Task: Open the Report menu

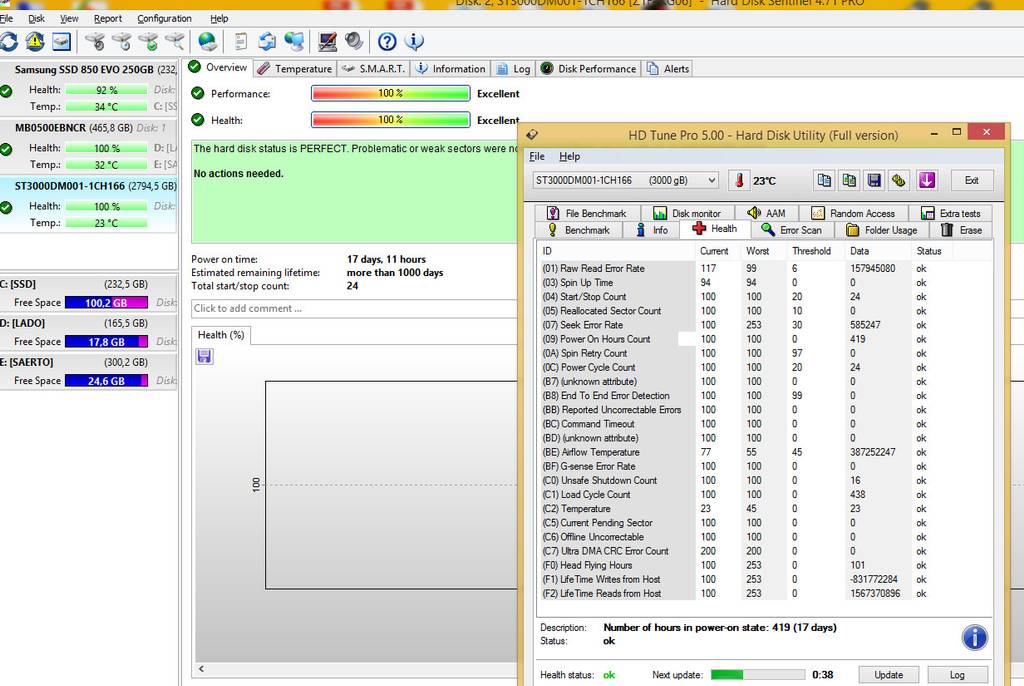Action: point(108,18)
